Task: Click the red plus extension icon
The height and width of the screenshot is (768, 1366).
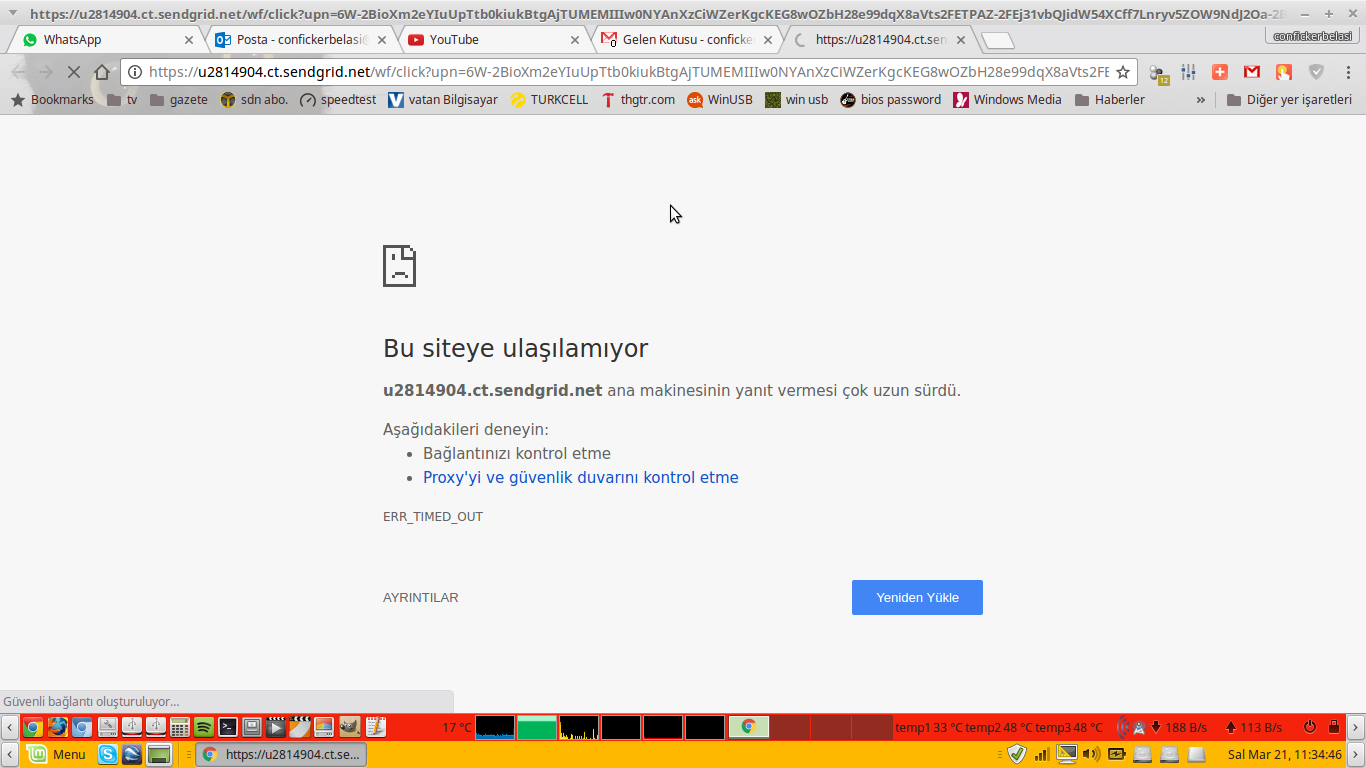Action: pyautogui.click(x=1220, y=72)
